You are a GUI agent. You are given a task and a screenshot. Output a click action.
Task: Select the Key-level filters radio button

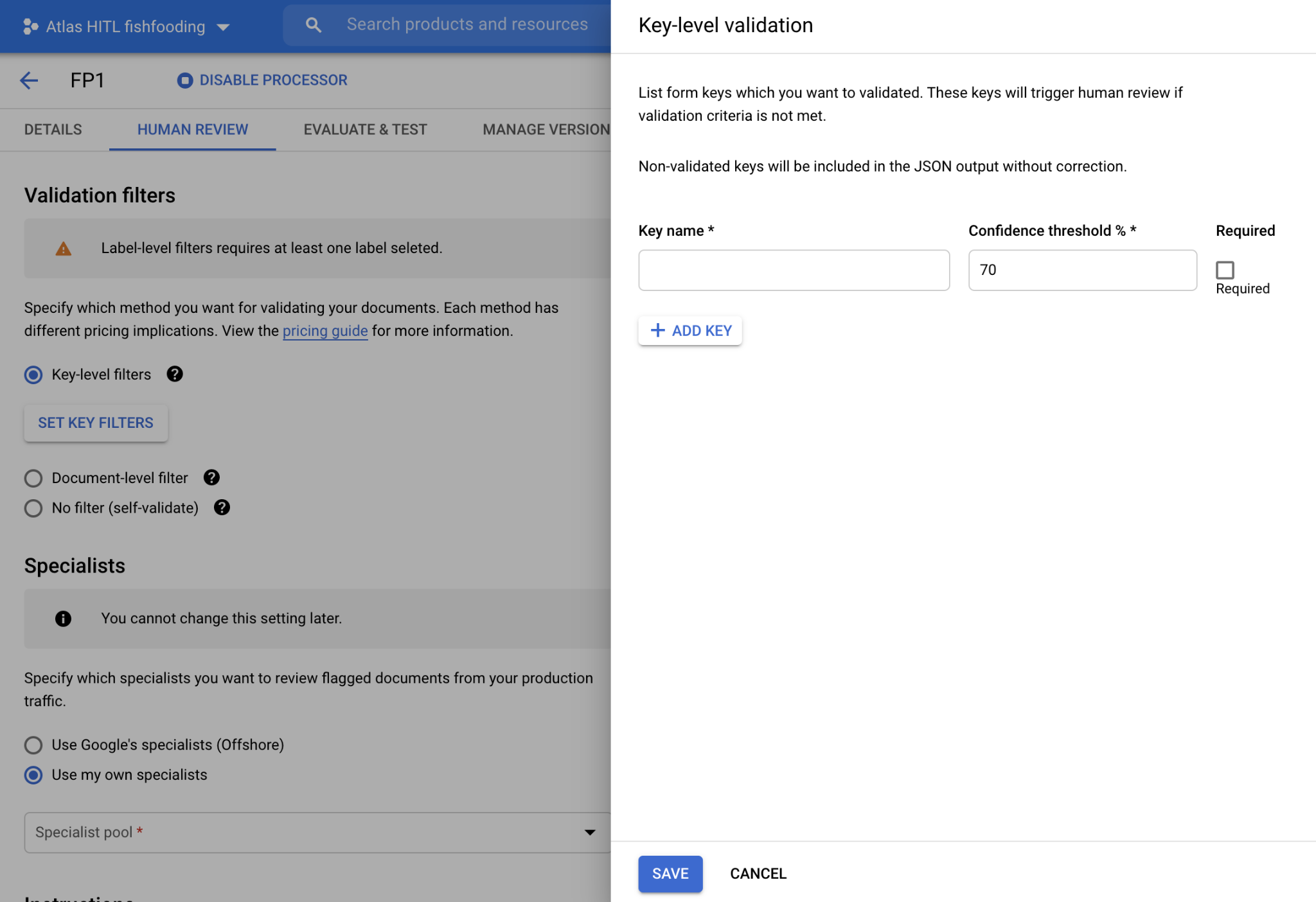34,374
